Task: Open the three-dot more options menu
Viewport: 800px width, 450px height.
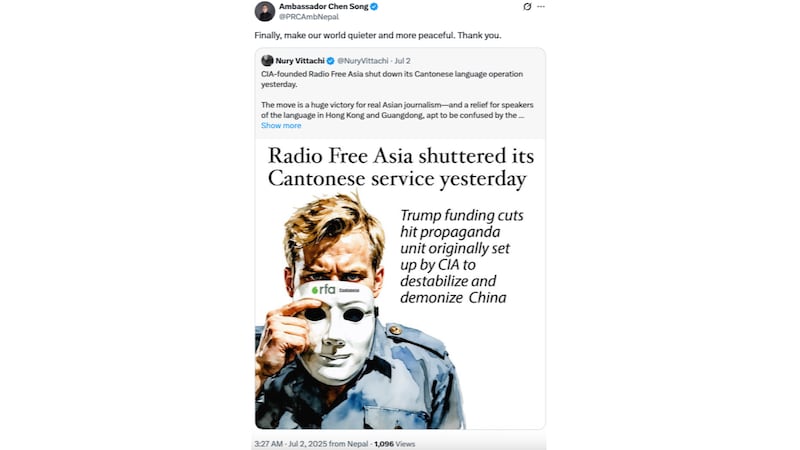Action: (541, 7)
